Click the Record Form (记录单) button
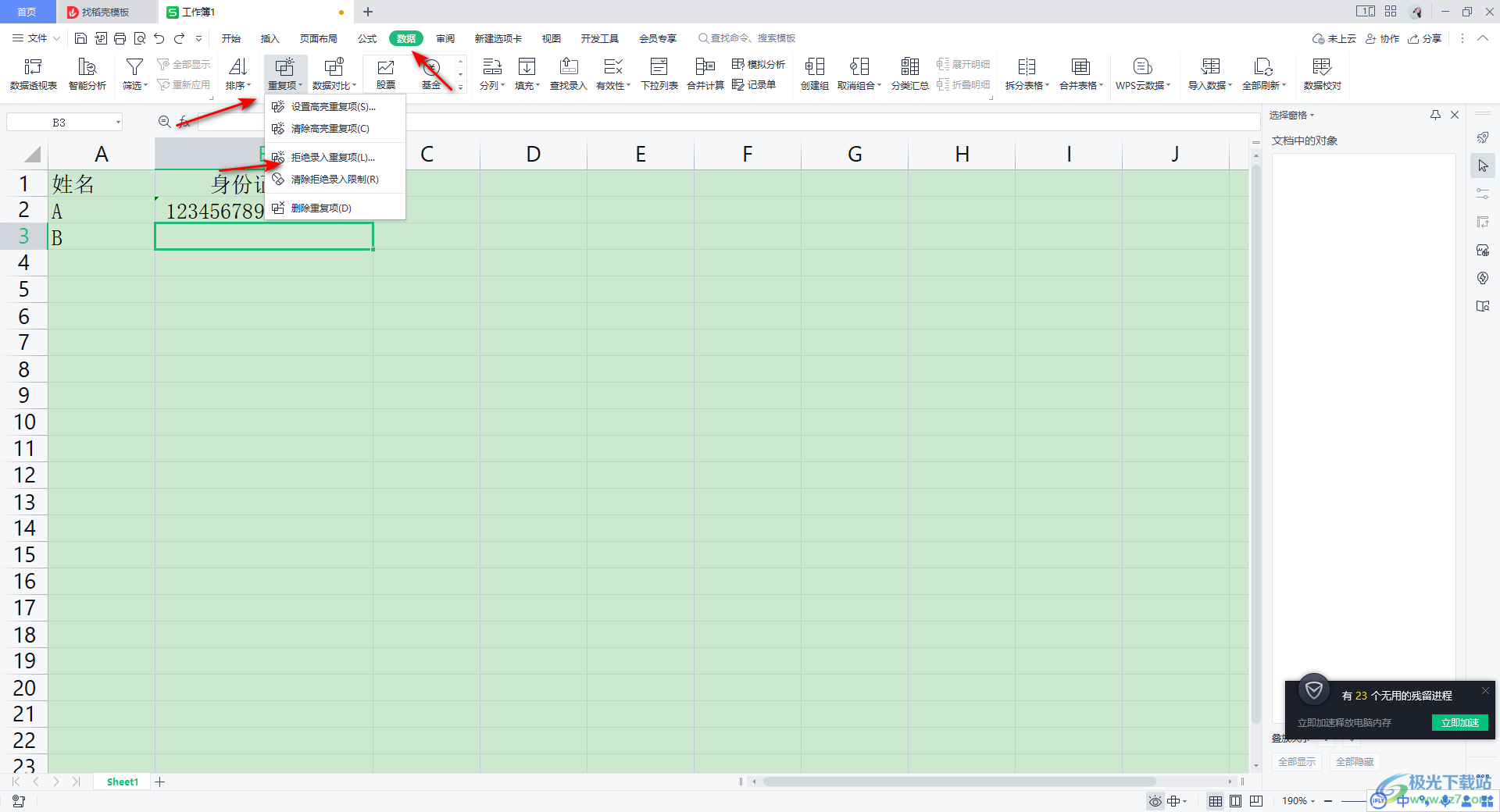This screenshot has height=812, width=1500. (x=754, y=84)
